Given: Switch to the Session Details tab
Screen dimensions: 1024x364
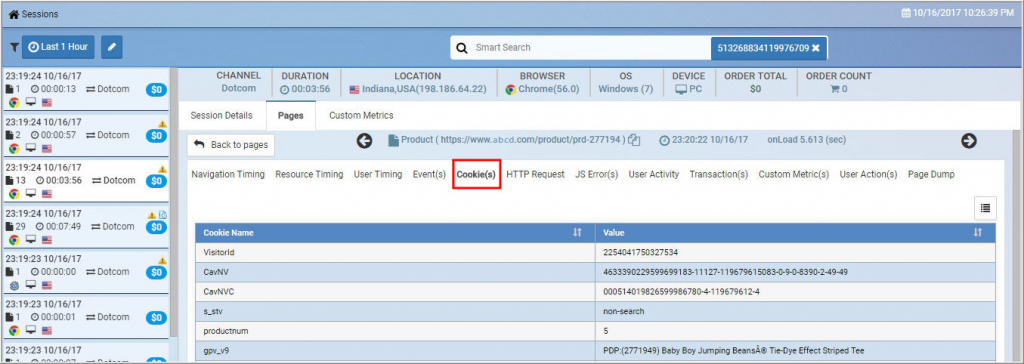Looking at the screenshot, I should coord(221,116).
